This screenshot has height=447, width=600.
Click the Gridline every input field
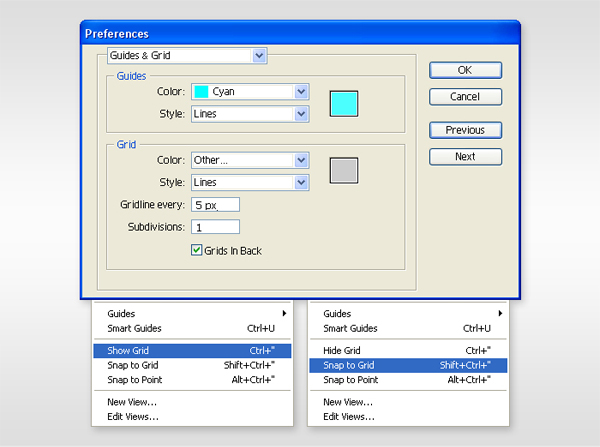pos(215,205)
